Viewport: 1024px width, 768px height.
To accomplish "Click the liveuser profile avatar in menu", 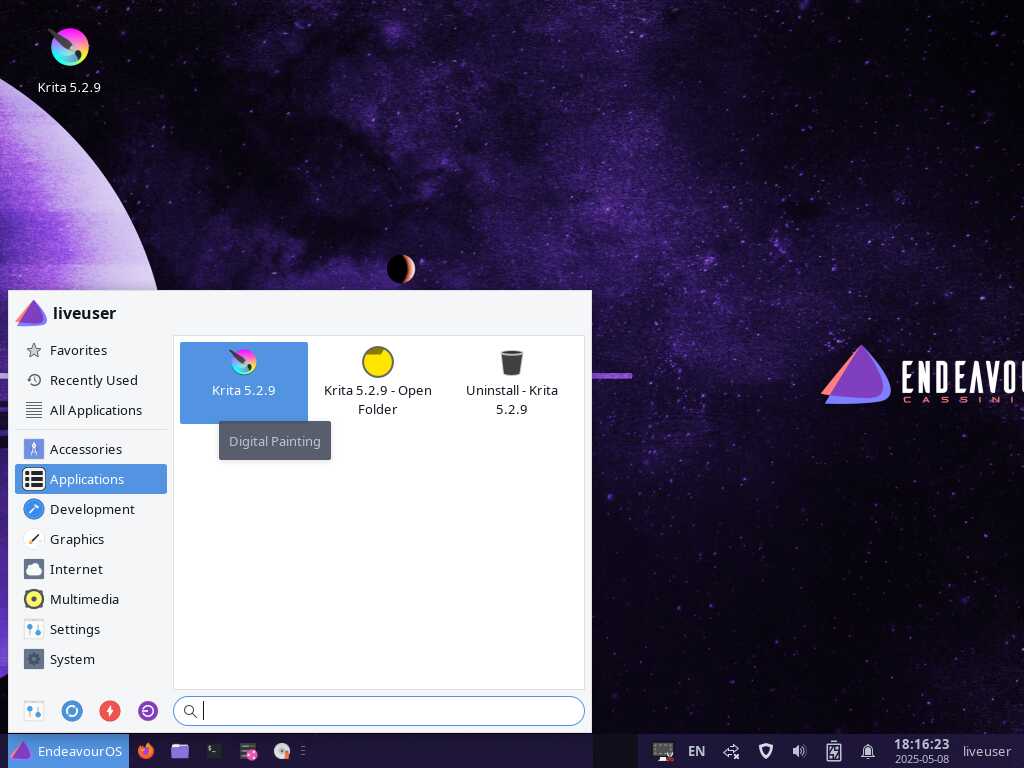I will click(31, 313).
